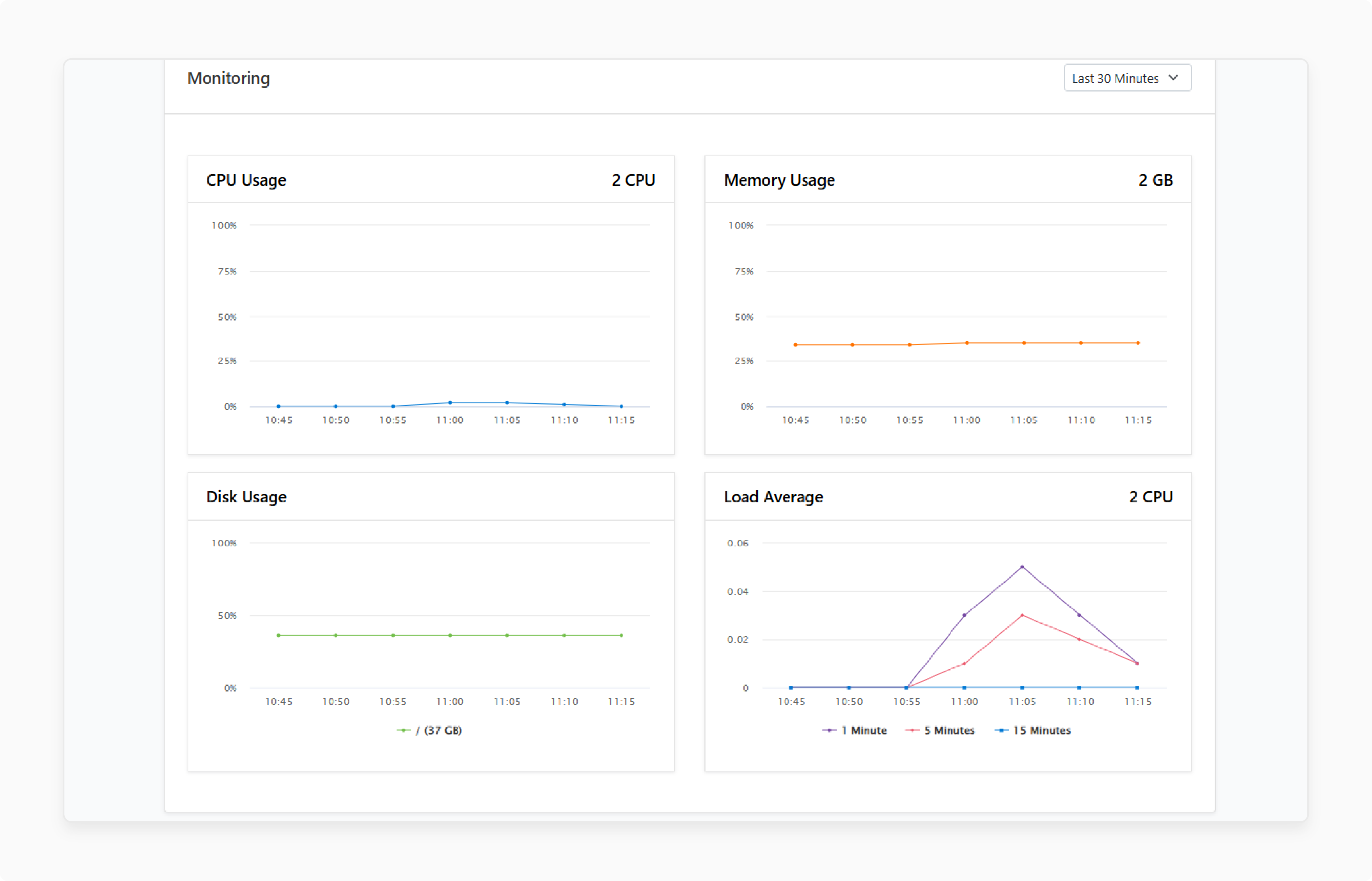The image size is (1372, 881).
Task: Open the Last 30 Minutes dropdown
Action: 1127,78
